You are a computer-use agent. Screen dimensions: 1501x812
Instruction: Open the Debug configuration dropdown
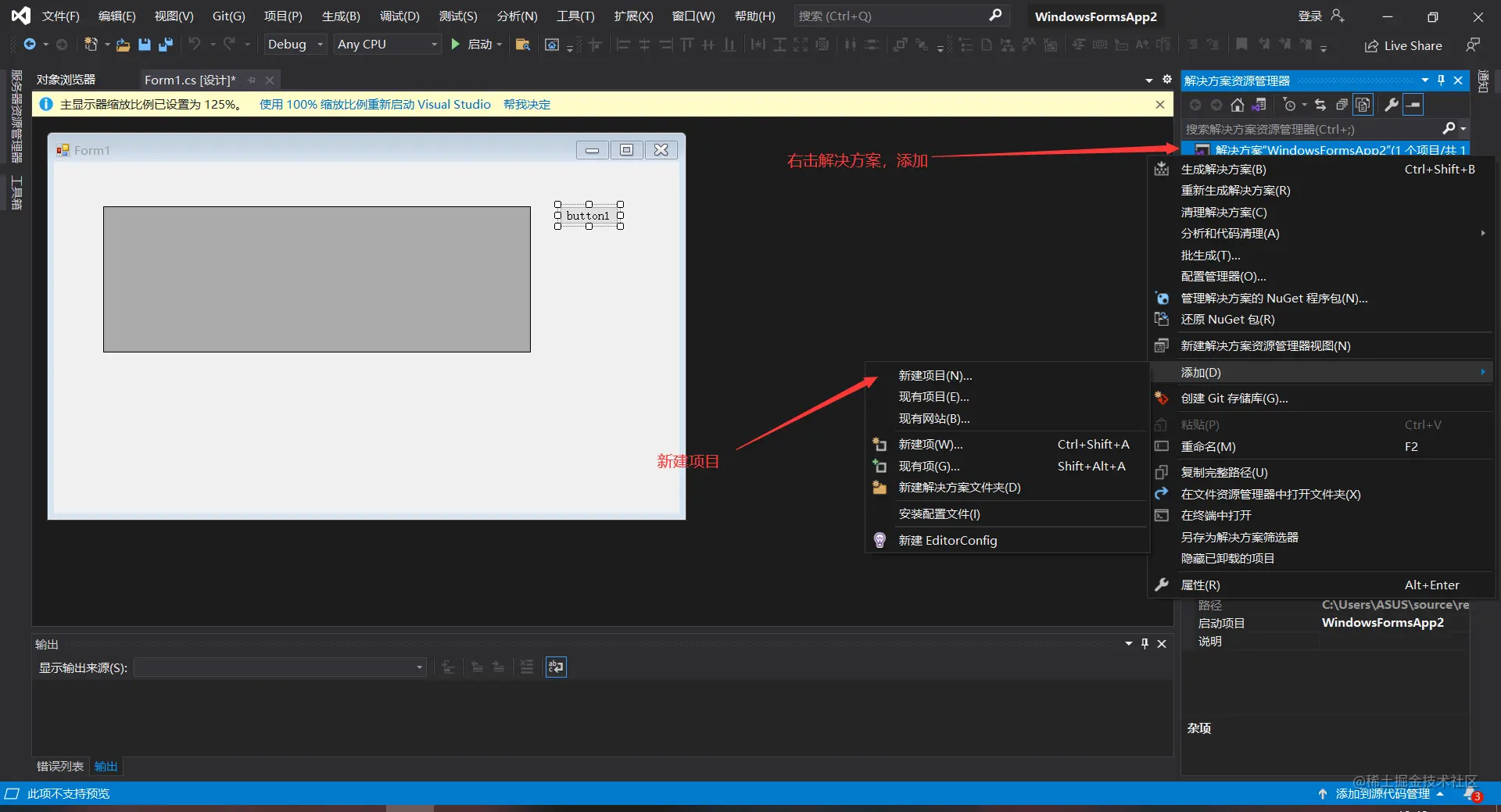pyautogui.click(x=295, y=45)
